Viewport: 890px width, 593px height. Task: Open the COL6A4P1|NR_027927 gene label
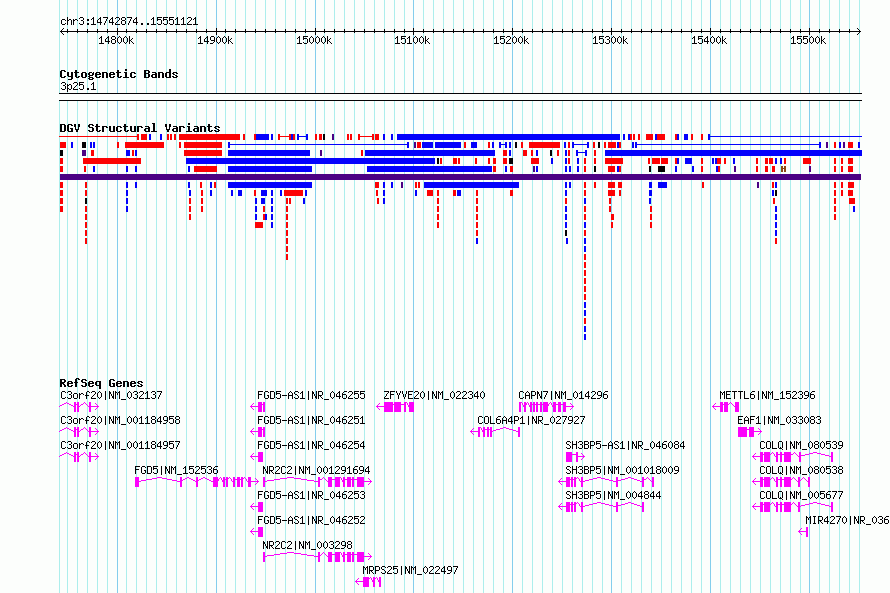coord(531,420)
